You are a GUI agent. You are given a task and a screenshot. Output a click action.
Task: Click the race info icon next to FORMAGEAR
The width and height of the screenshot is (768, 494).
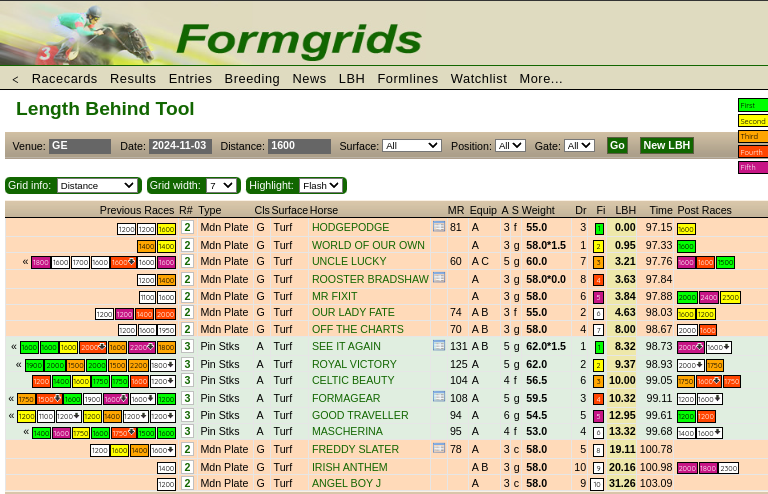(x=439, y=397)
